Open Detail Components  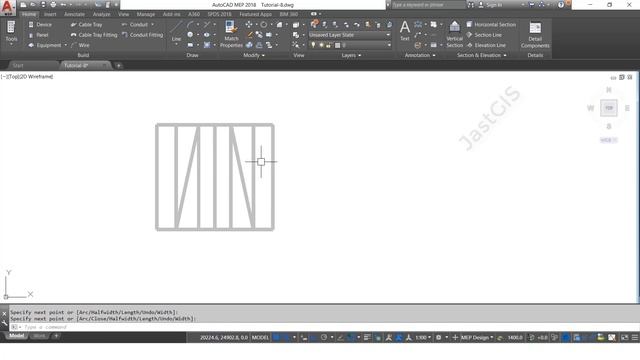click(x=535, y=34)
